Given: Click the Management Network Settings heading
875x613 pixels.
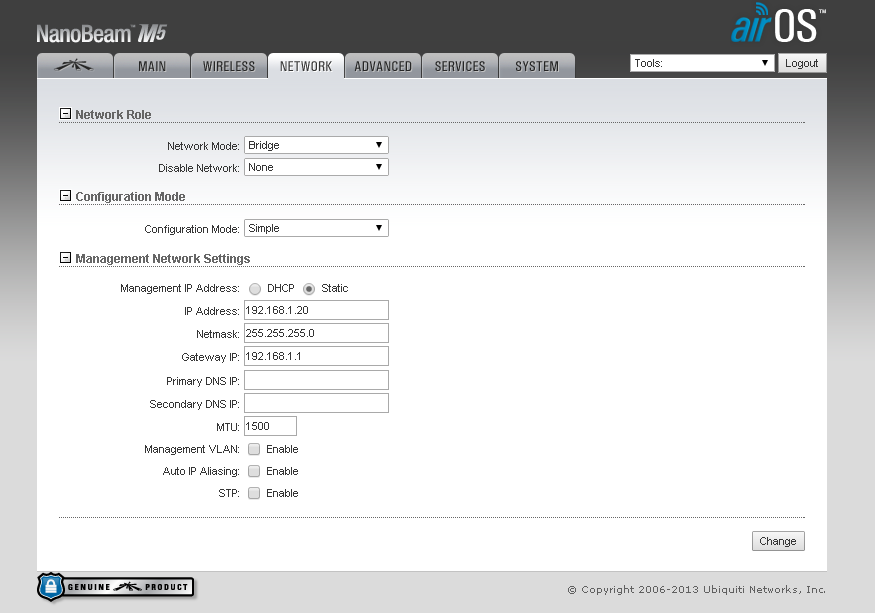Looking at the screenshot, I should [x=162, y=258].
